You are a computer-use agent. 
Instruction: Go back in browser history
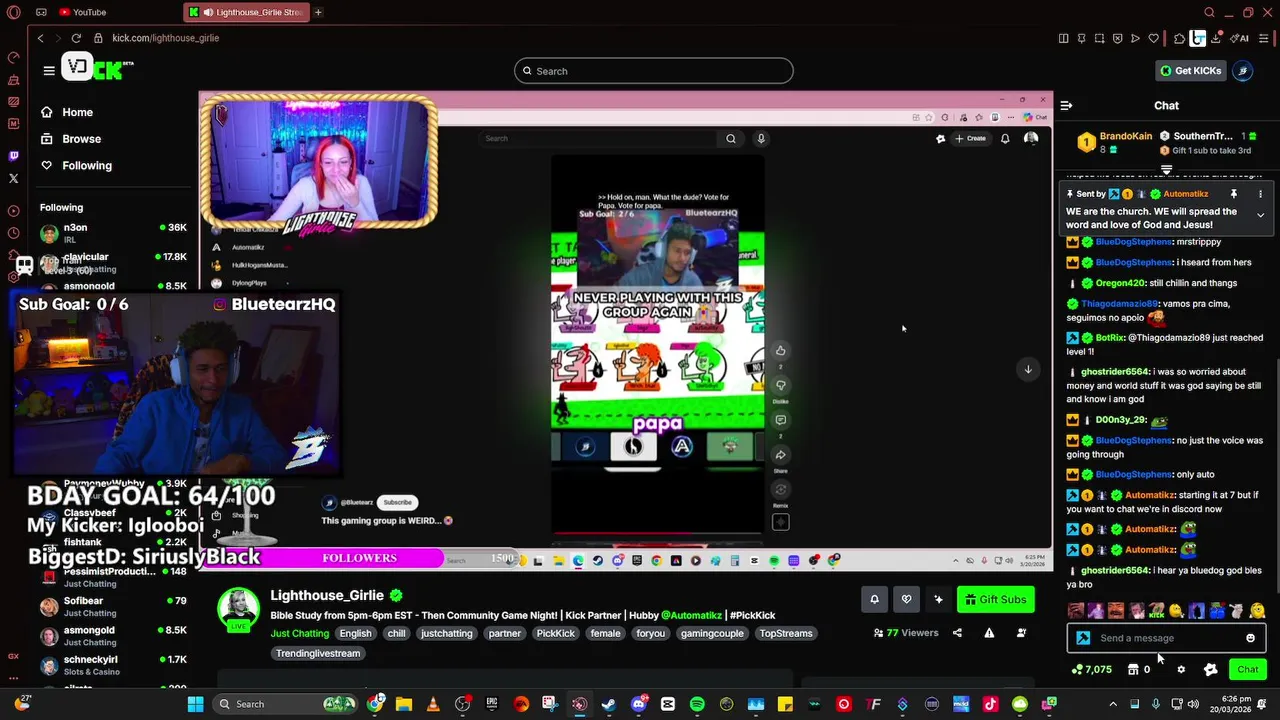(x=40, y=38)
